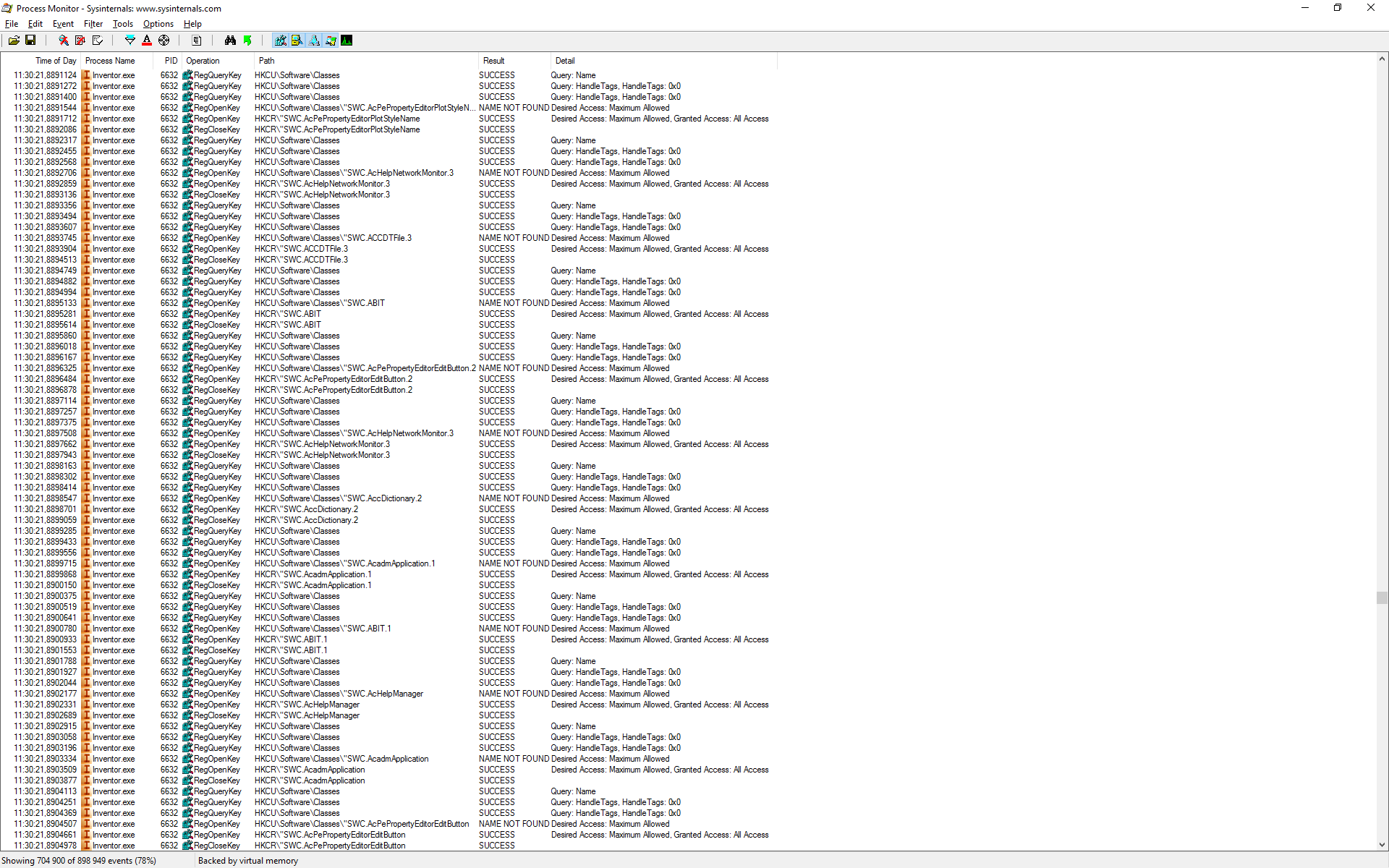
Task: Click the Find binoculars icon
Action: (230, 41)
